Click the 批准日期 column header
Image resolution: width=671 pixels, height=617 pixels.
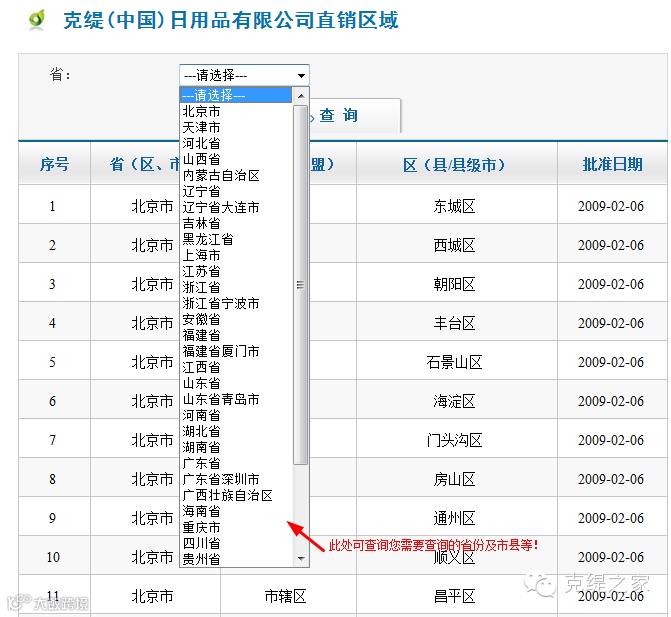[612, 164]
